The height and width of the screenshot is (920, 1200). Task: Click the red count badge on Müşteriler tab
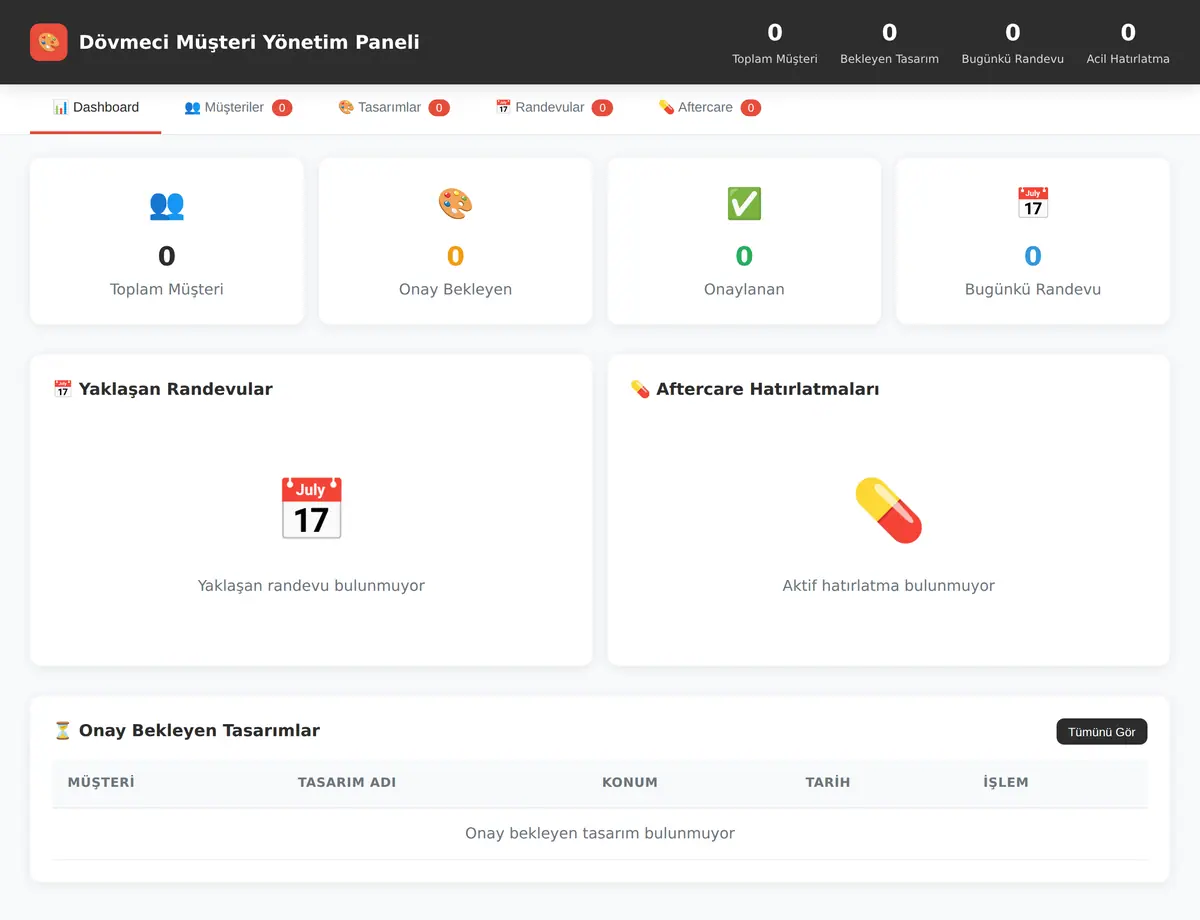click(282, 108)
